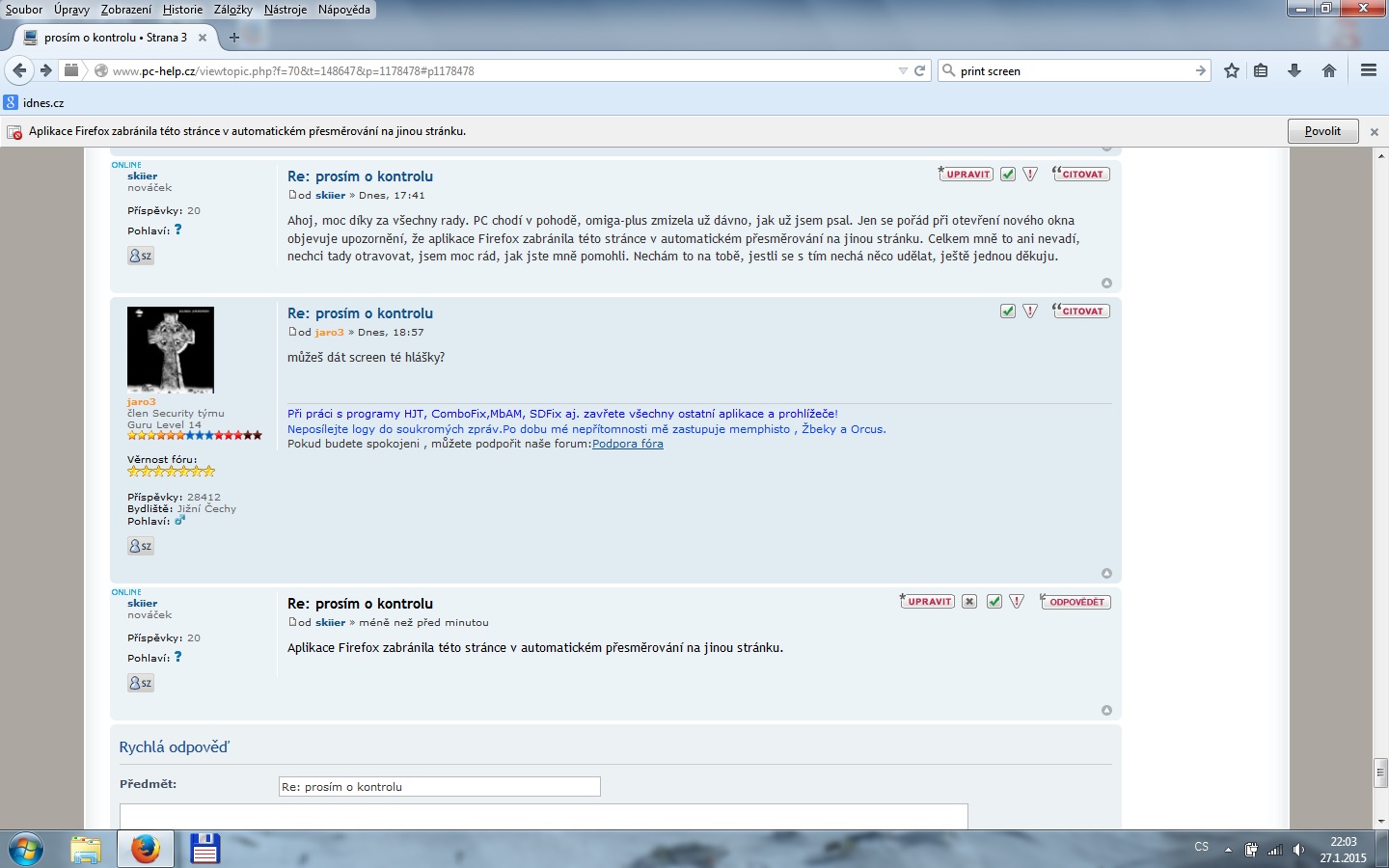Screen dimensions: 1389x868
Task: Click the SZ private message icon under jaro3
Action: [x=141, y=546]
